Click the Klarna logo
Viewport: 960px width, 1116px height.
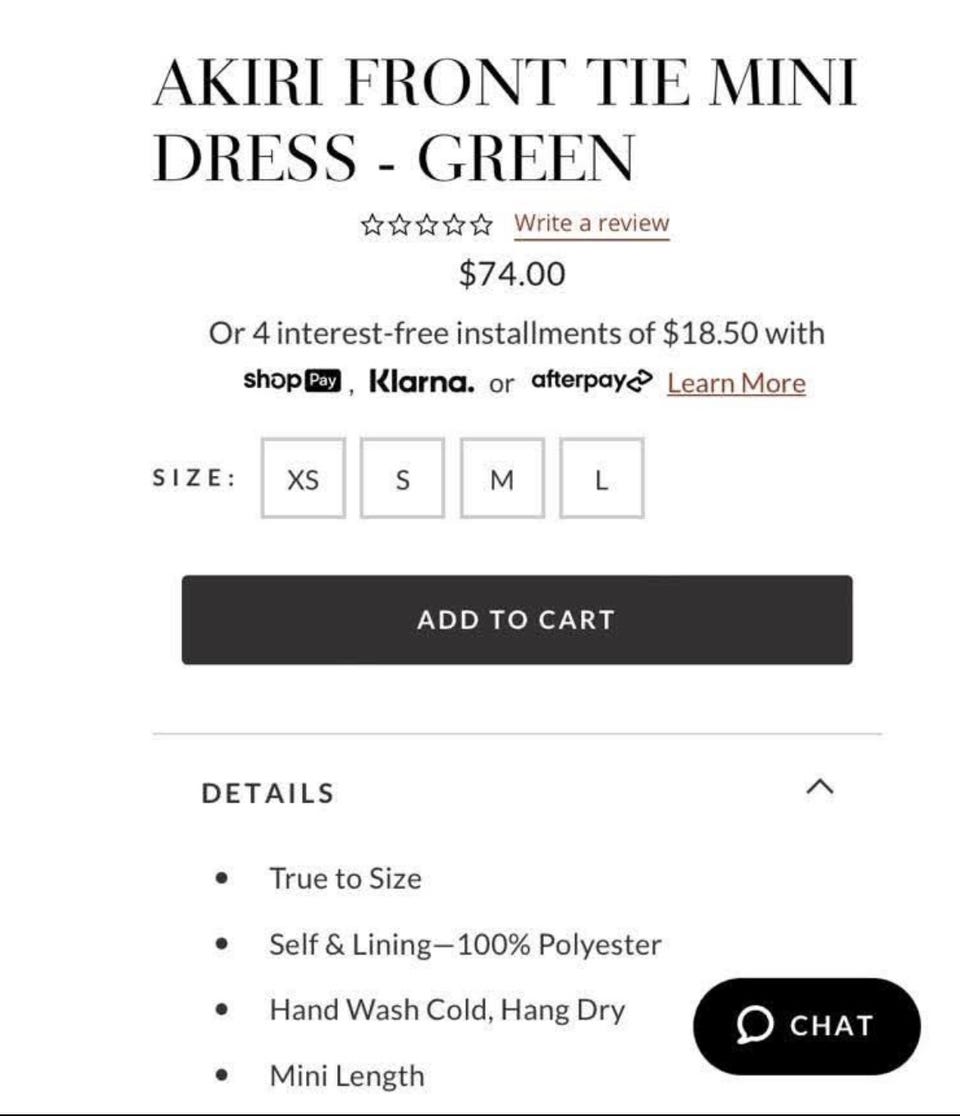point(422,382)
